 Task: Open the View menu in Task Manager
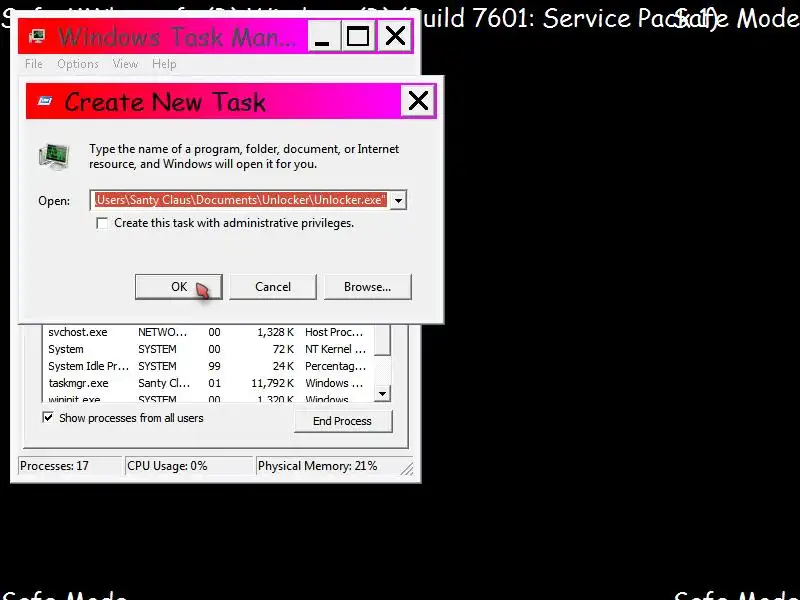(125, 64)
